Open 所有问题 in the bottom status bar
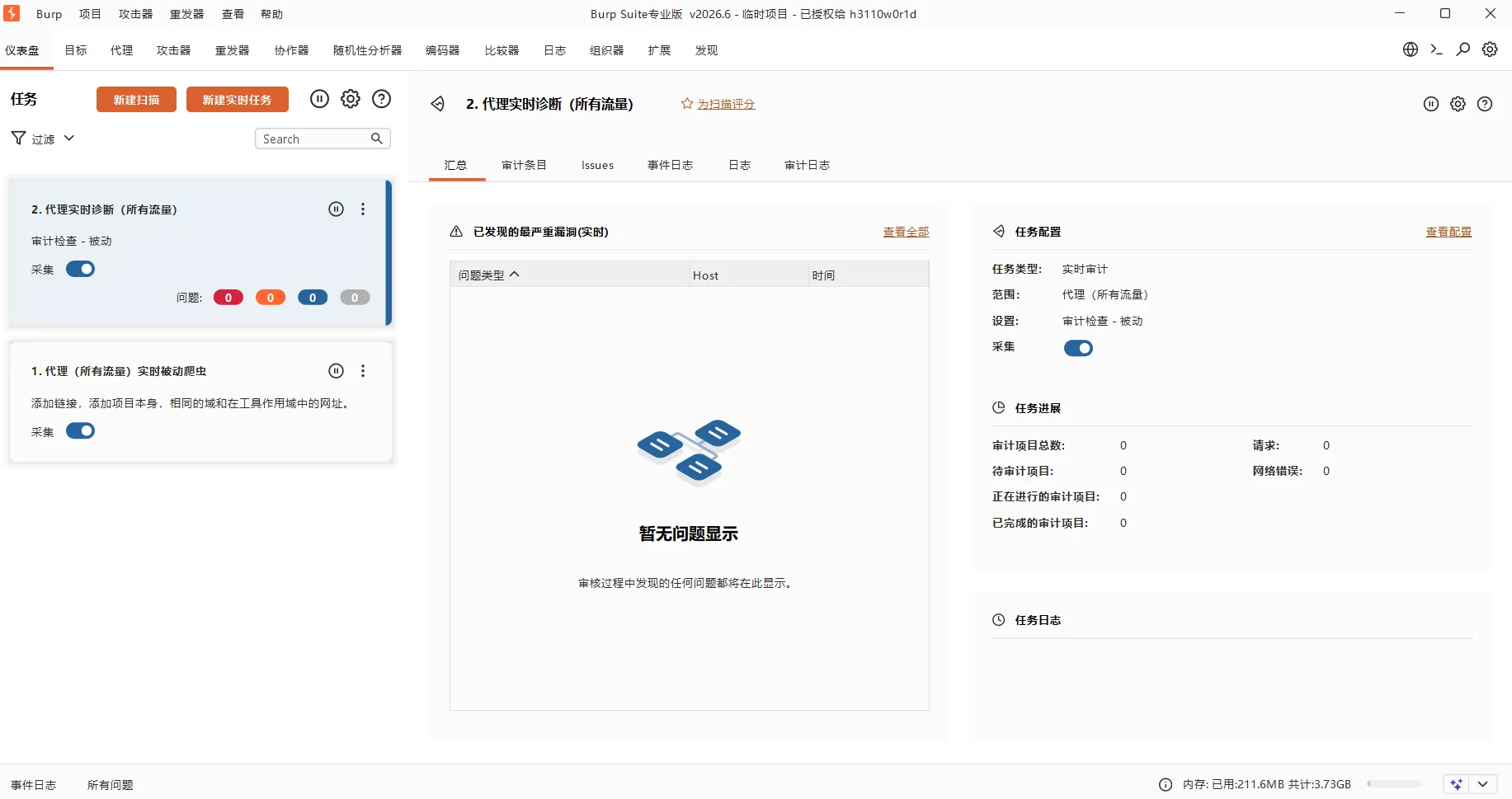Viewport: 1512px width, 799px height. (x=111, y=785)
